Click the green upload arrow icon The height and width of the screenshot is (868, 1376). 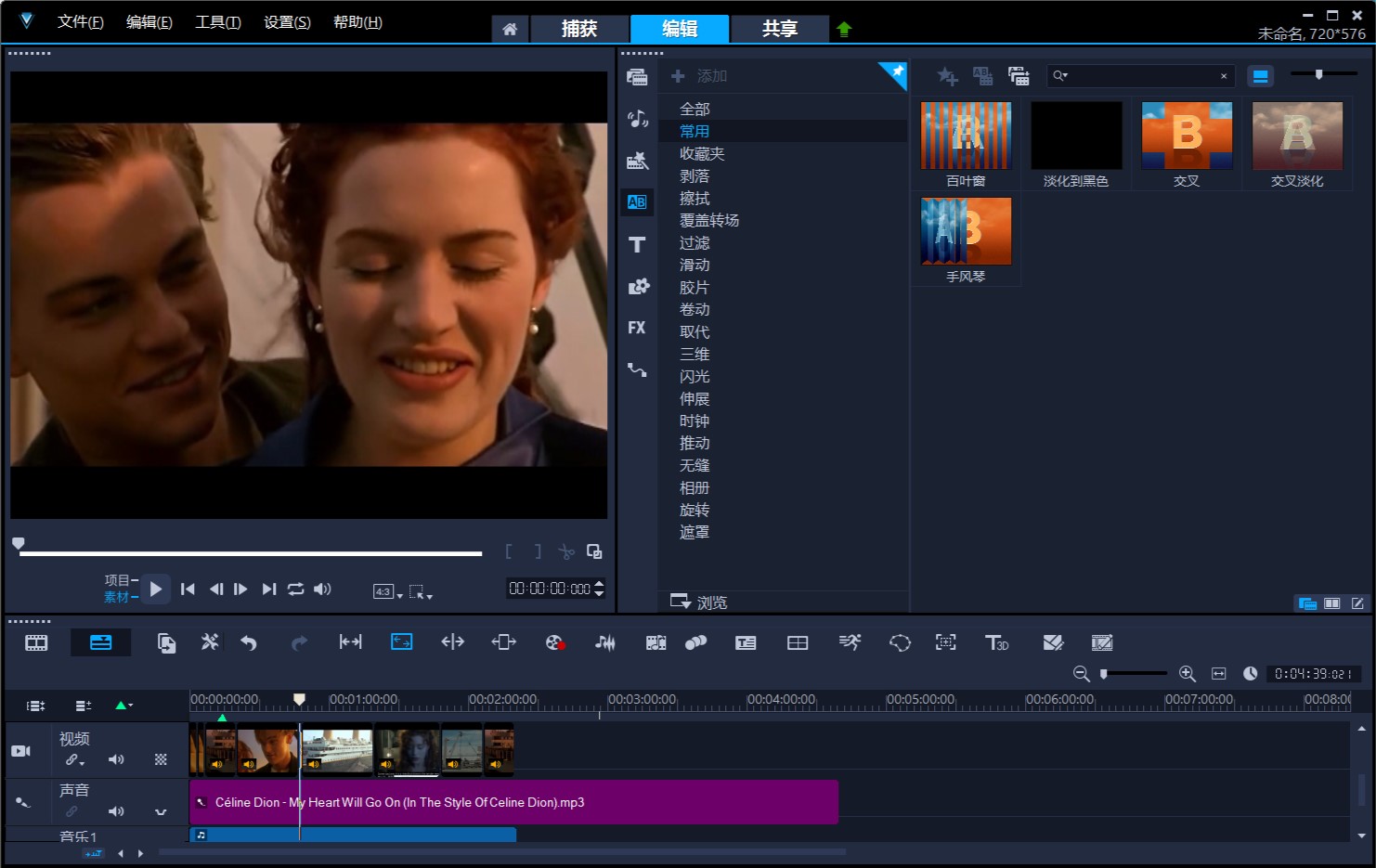pyautogui.click(x=844, y=30)
